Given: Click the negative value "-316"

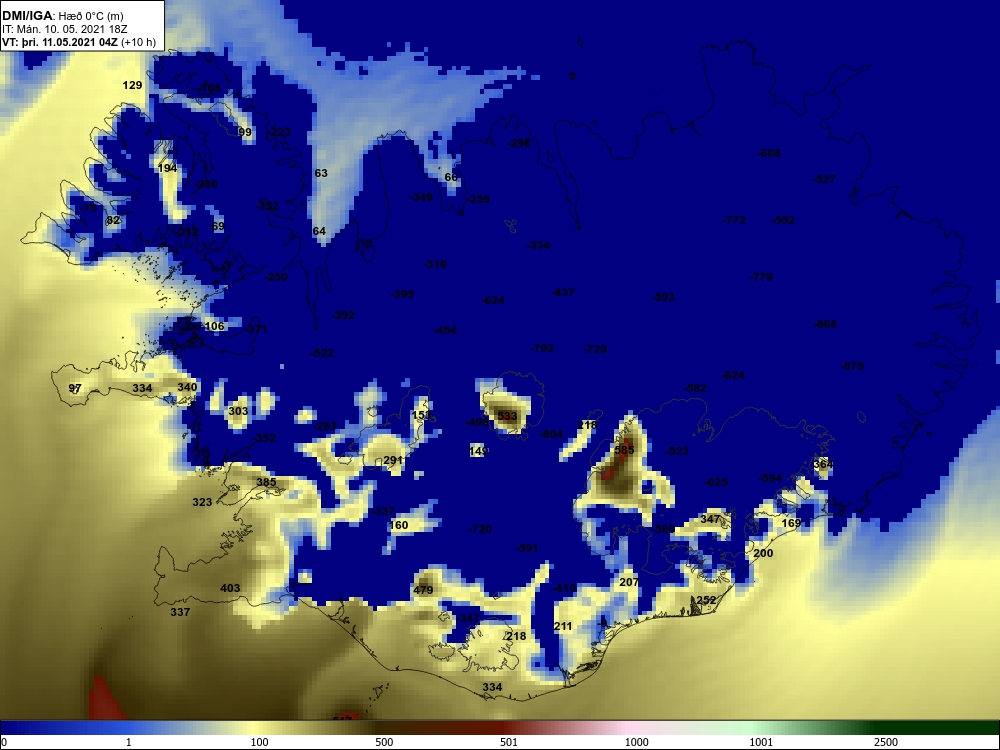Looking at the screenshot, I should click(x=436, y=264).
